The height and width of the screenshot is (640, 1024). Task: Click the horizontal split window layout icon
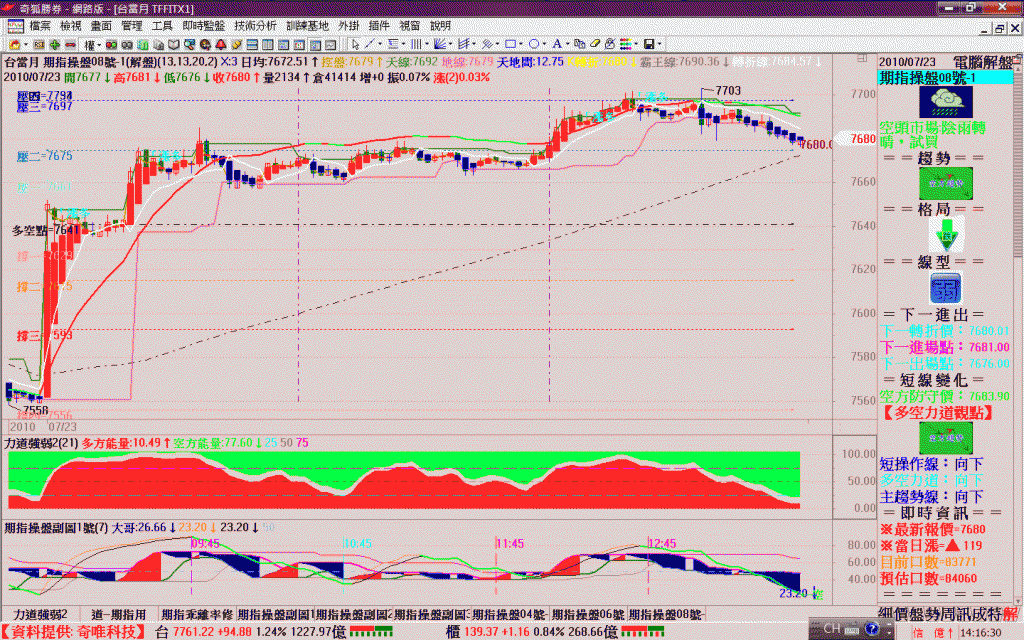pos(252,44)
